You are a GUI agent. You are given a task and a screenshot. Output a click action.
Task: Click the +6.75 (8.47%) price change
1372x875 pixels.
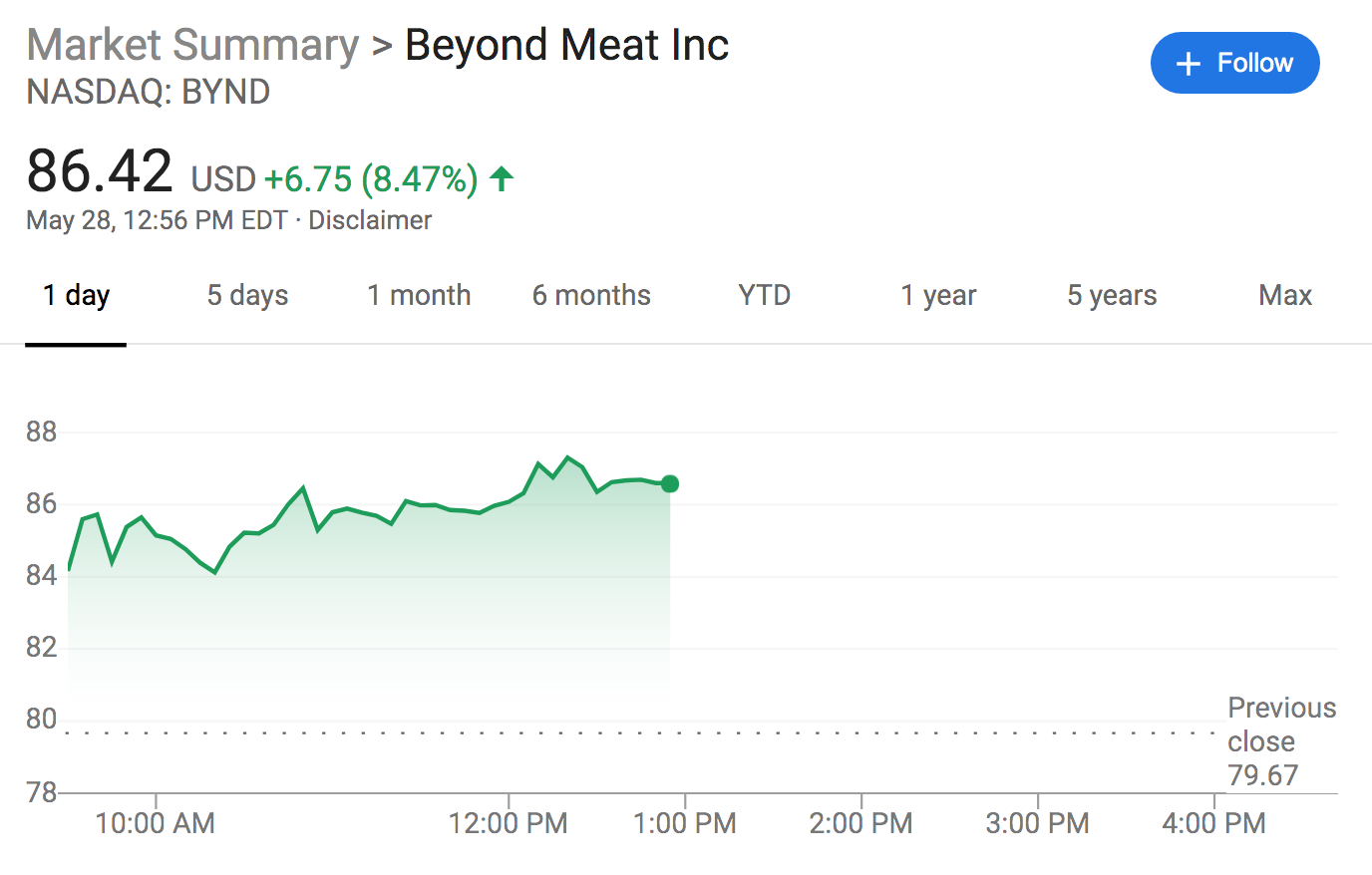tap(370, 179)
